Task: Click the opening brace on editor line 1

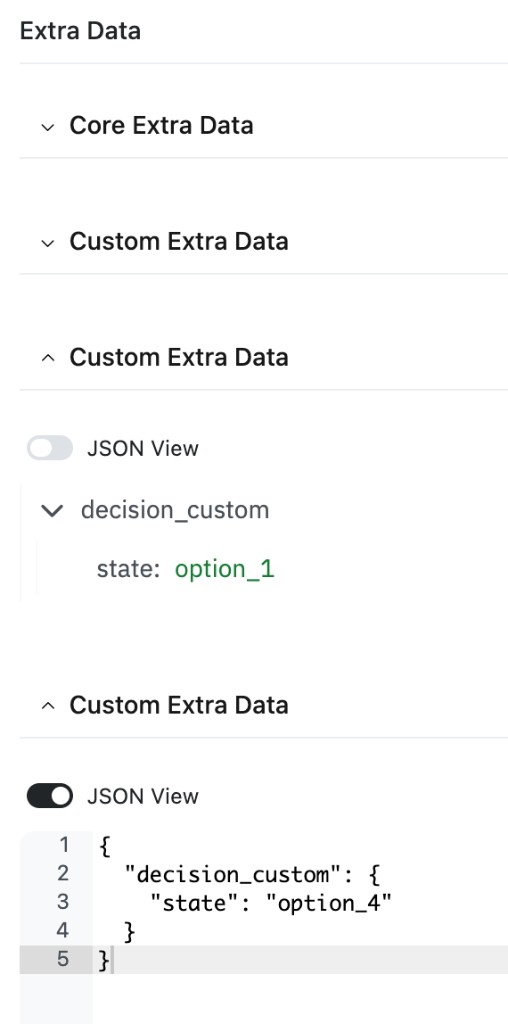Action: [x=105, y=846]
